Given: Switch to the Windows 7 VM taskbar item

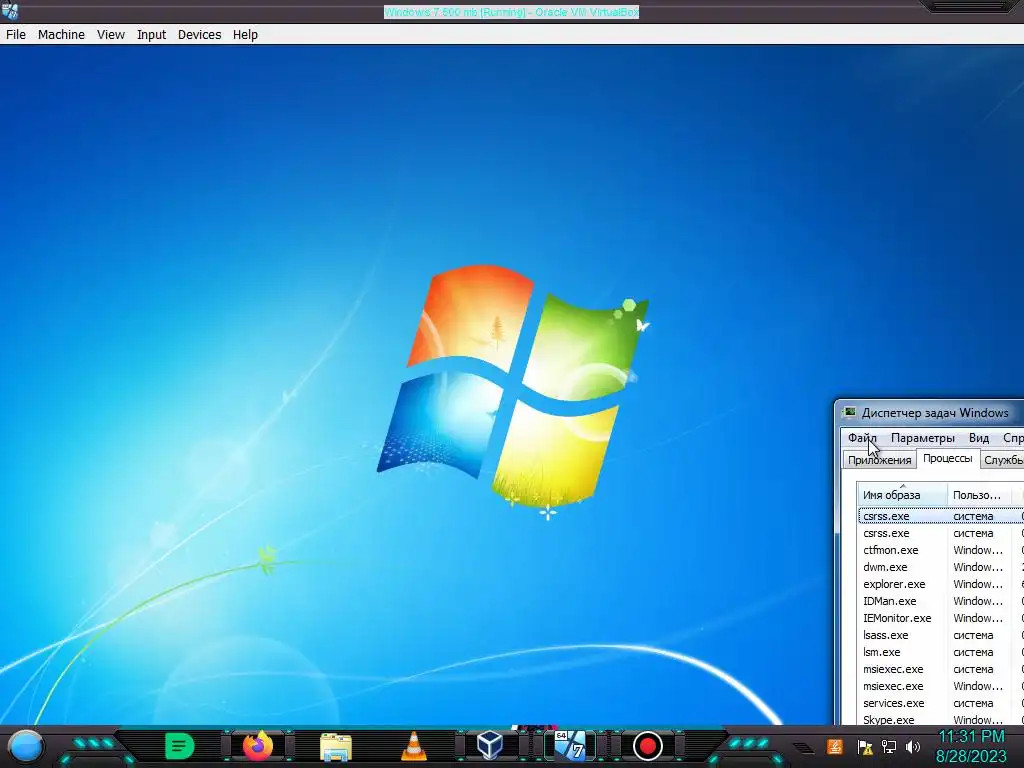Looking at the screenshot, I should pos(569,745).
